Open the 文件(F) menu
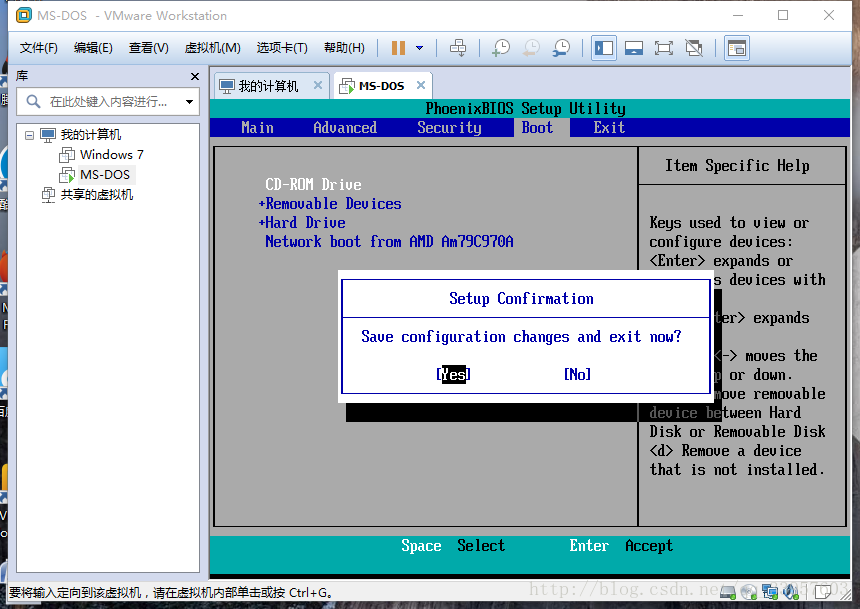Screen dimensions: 860x609 pyautogui.click(x=38, y=48)
